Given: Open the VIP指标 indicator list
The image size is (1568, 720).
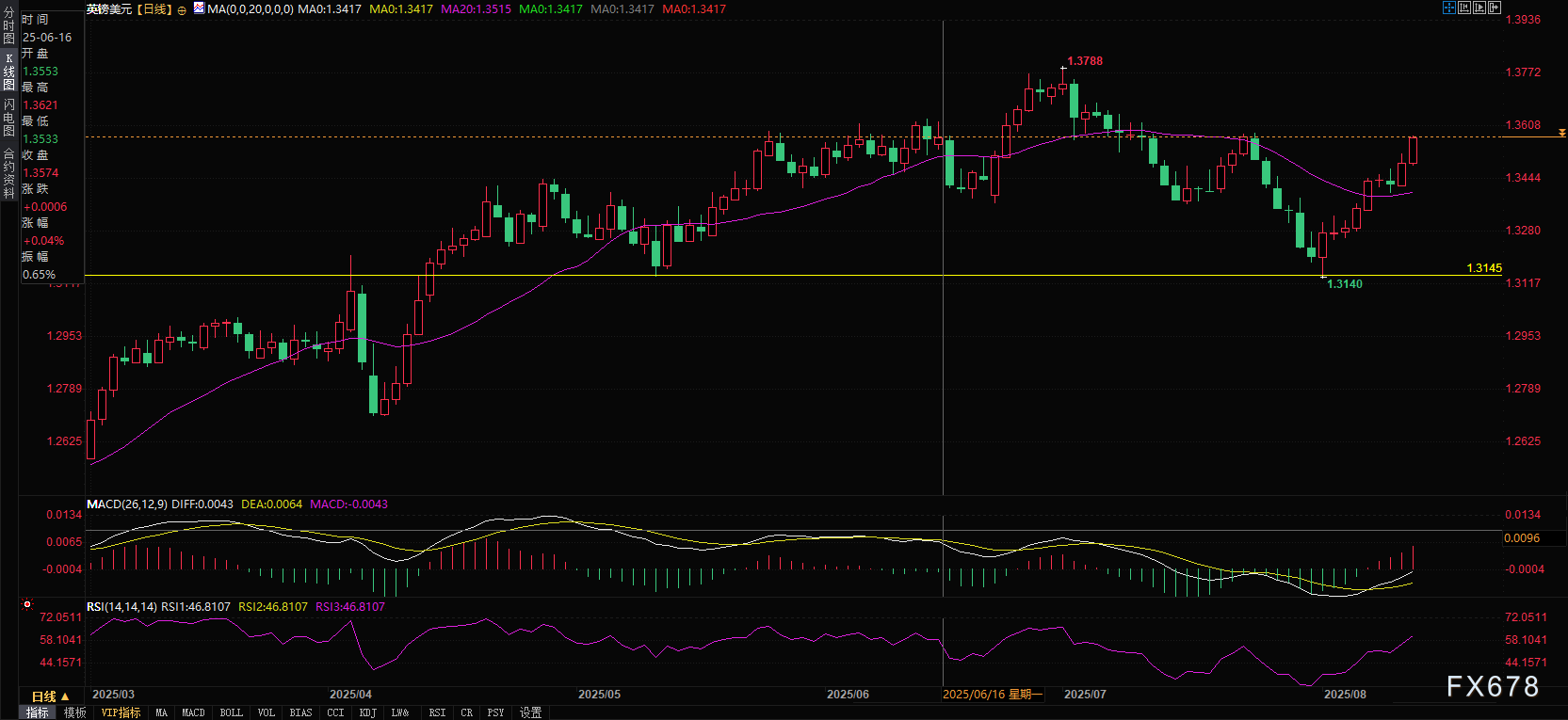Looking at the screenshot, I should [x=121, y=712].
